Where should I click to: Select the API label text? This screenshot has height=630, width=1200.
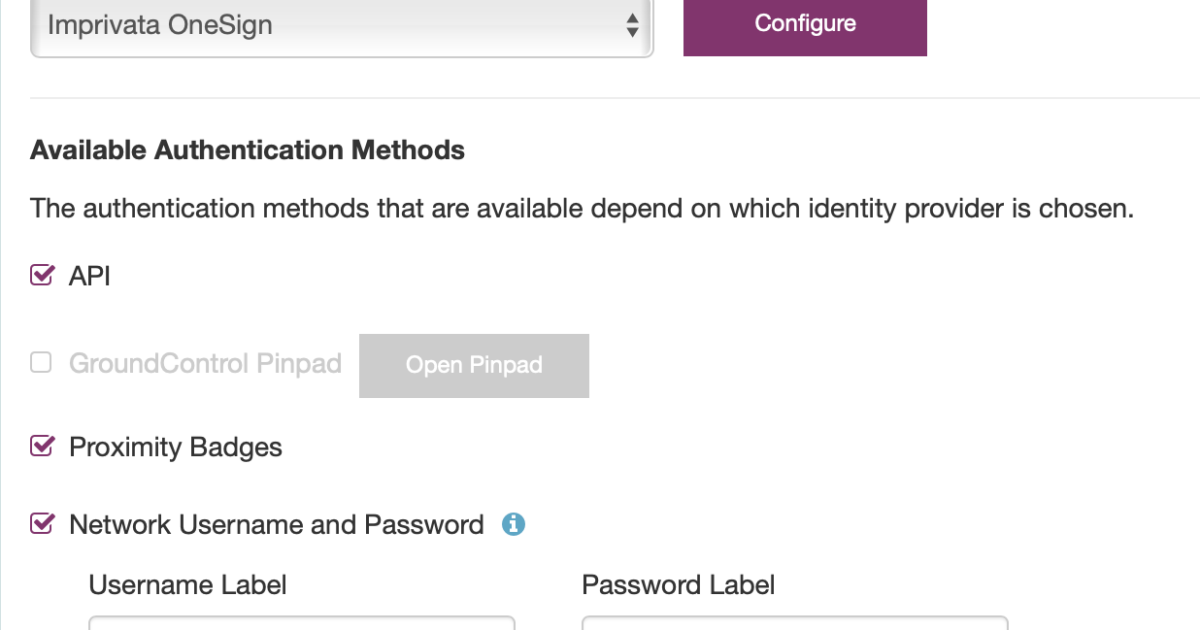tap(90, 275)
